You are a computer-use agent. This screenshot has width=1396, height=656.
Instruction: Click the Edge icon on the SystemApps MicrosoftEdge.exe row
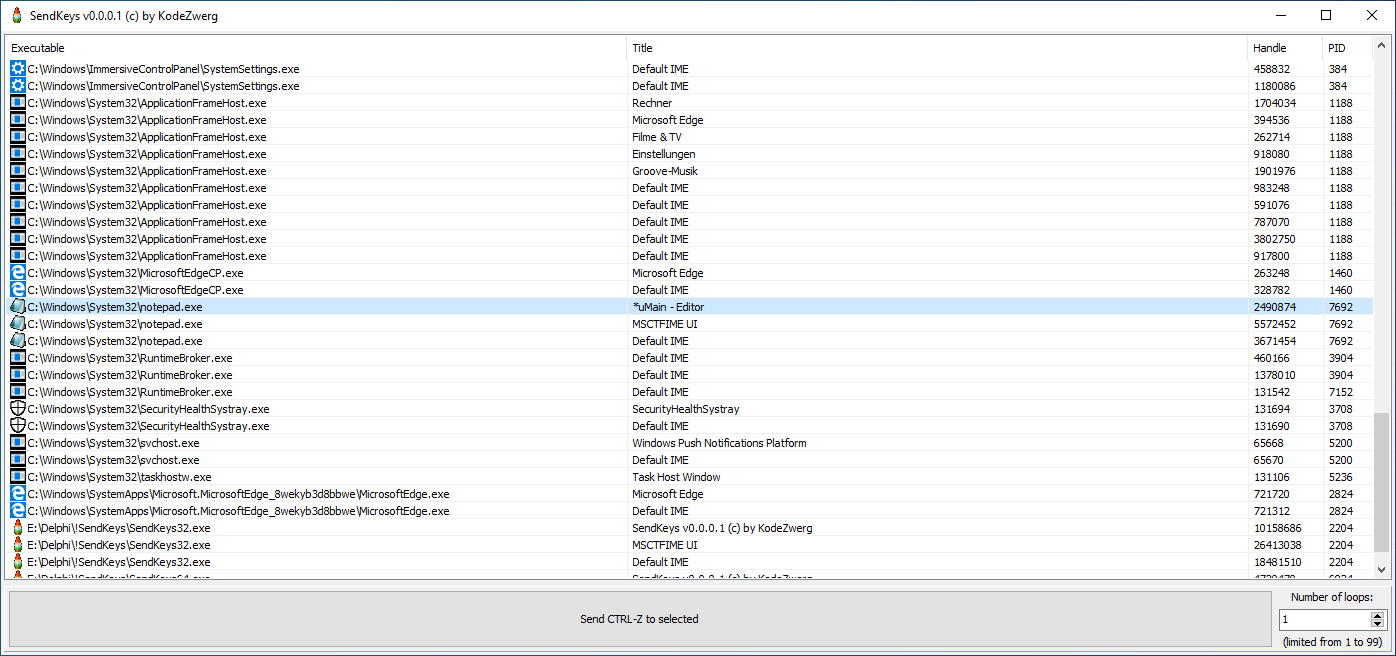pos(17,493)
